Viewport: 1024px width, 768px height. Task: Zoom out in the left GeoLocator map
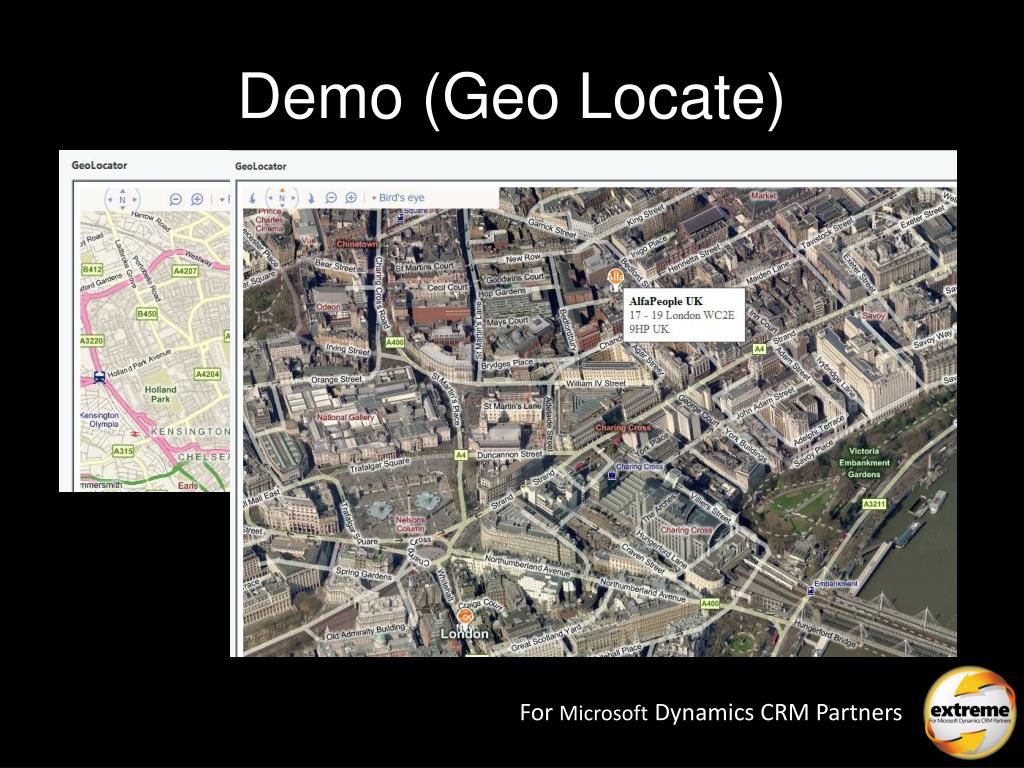(x=175, y=199)
